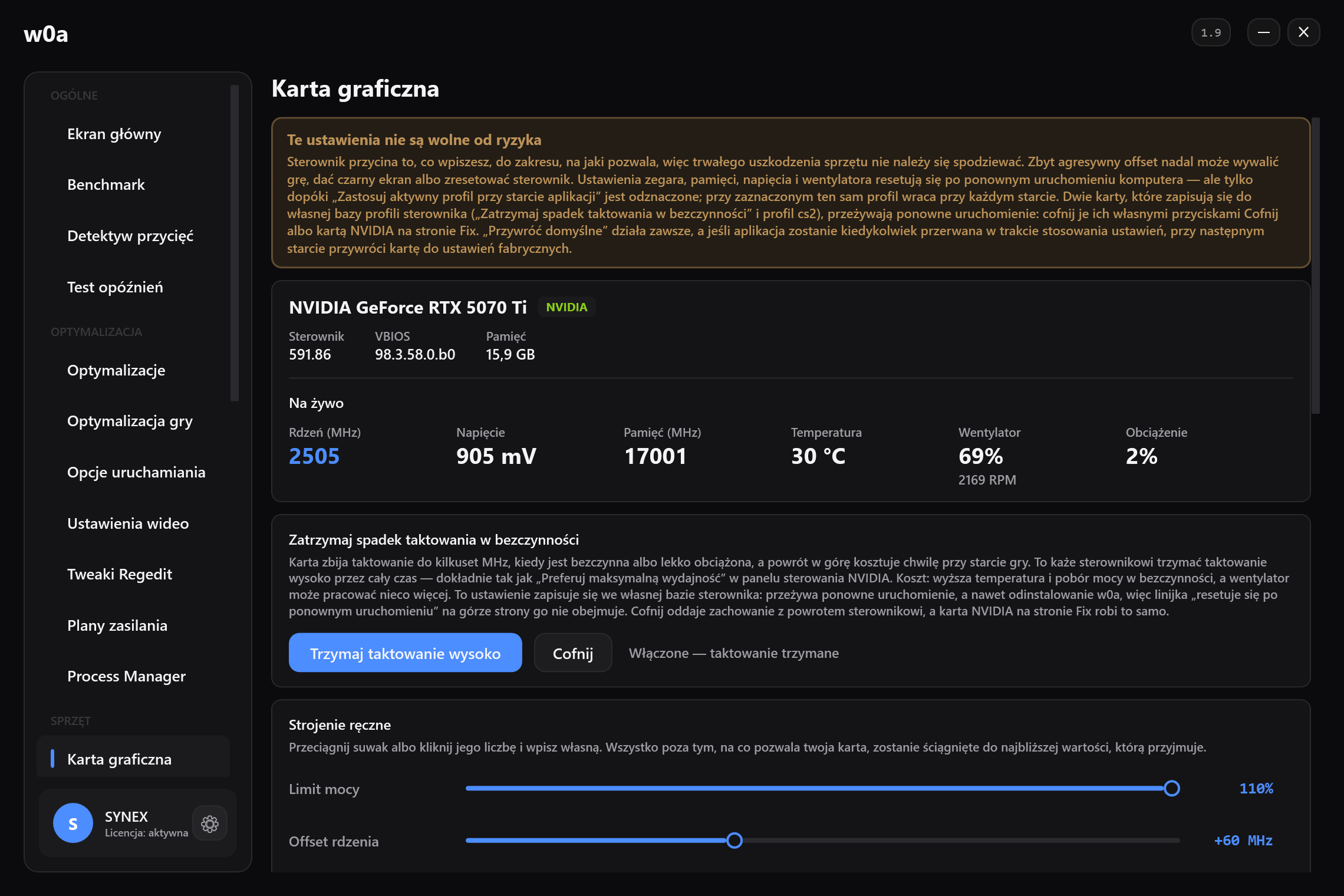Click the w0a app logo
Screen dimensions: 1344x896
[x=46, y=34]
